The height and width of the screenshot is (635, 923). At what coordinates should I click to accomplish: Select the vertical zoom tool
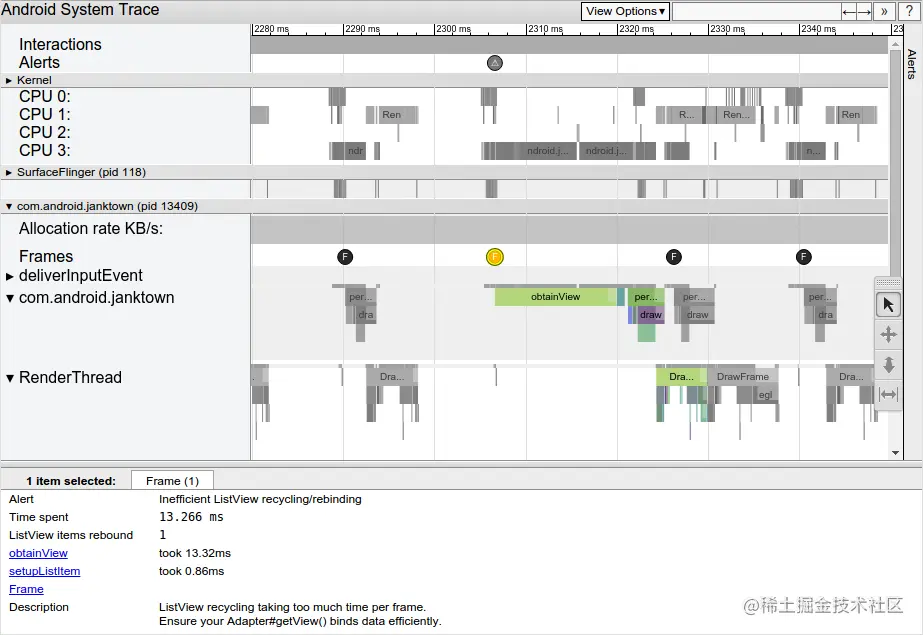(889, 364)
